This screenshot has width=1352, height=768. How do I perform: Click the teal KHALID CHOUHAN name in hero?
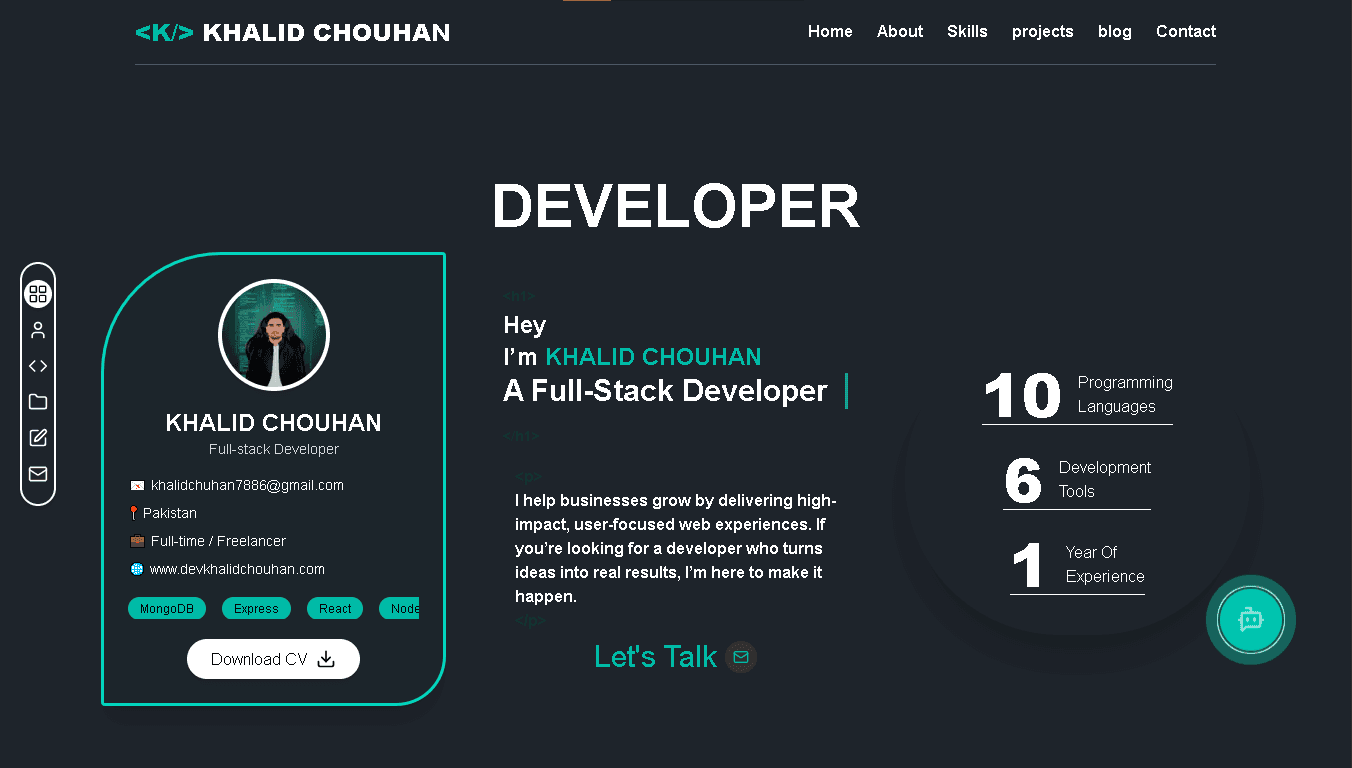pos(653,357)
